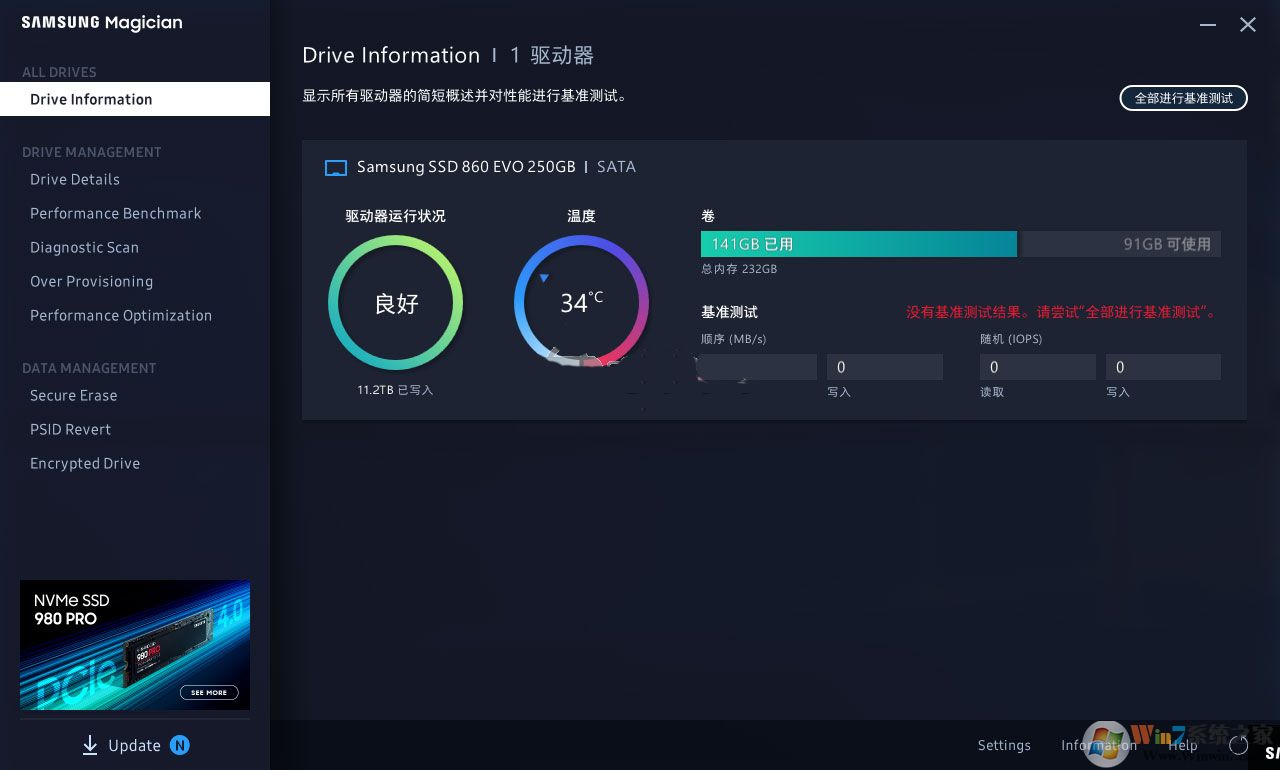Open the PSID Revert feature
The image size is (1280, 770).
(70, 429)
